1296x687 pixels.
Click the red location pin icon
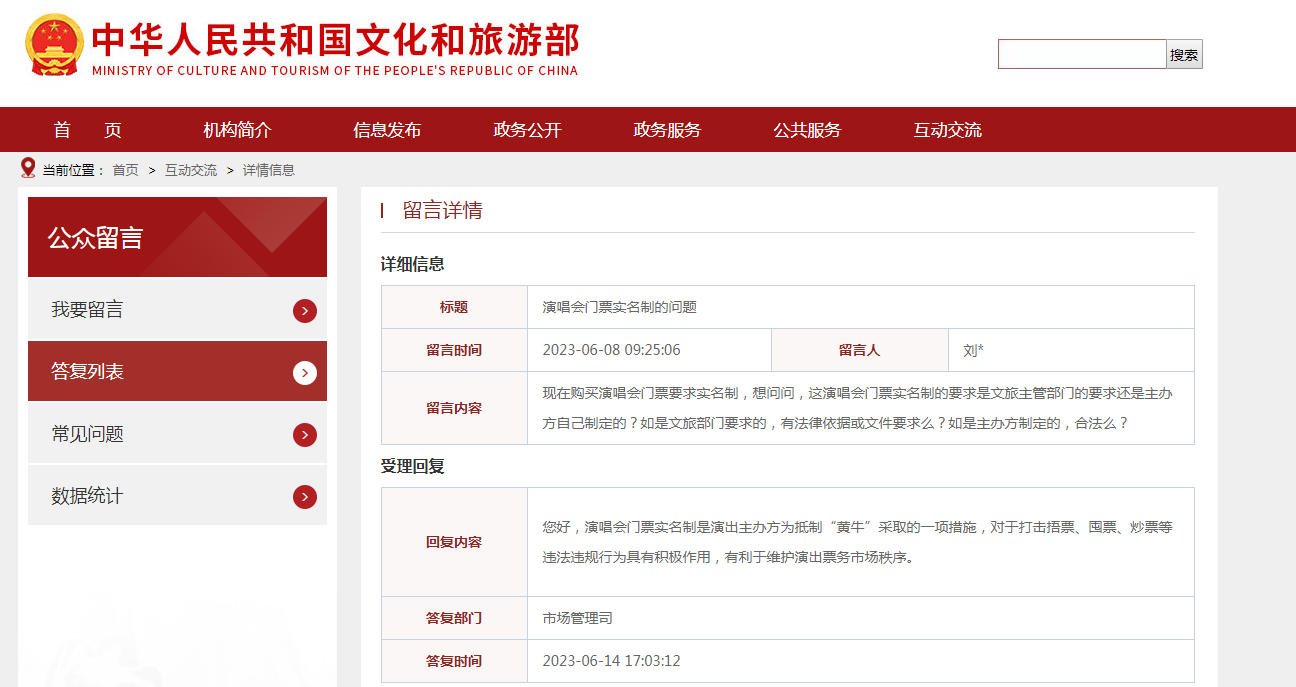[28, 168]
